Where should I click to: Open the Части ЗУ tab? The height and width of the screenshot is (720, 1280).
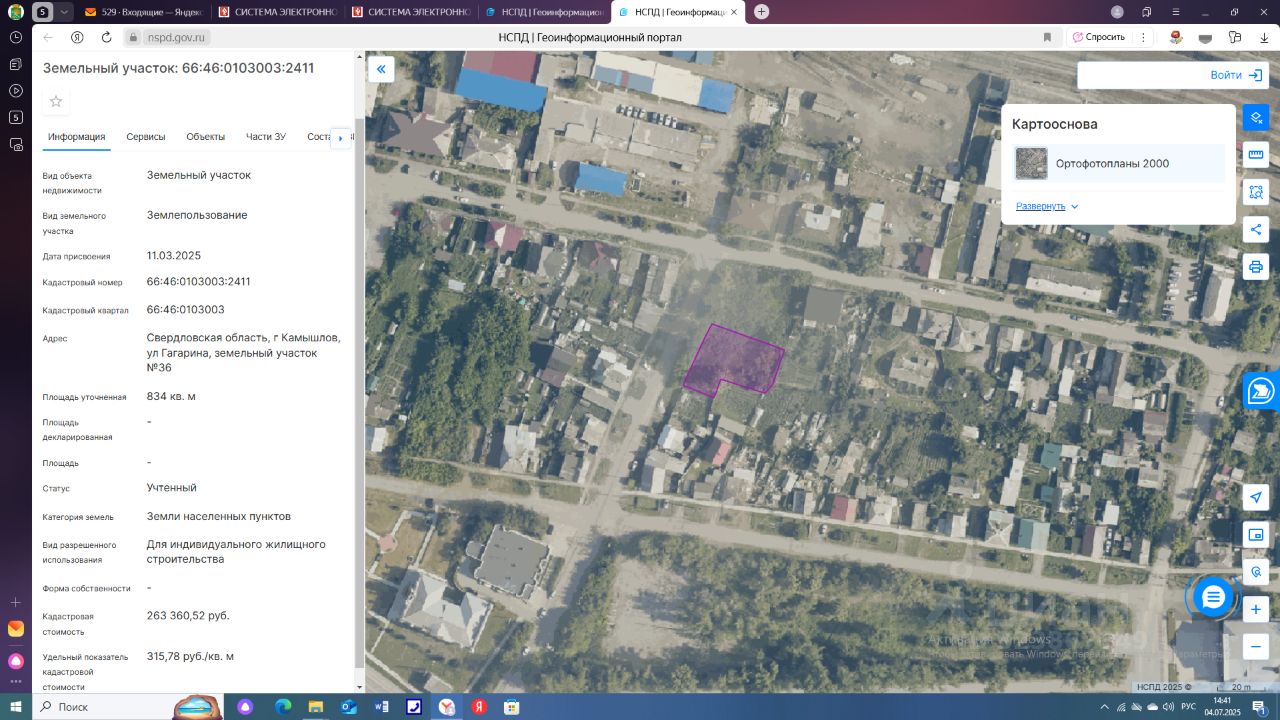[266, 137]
